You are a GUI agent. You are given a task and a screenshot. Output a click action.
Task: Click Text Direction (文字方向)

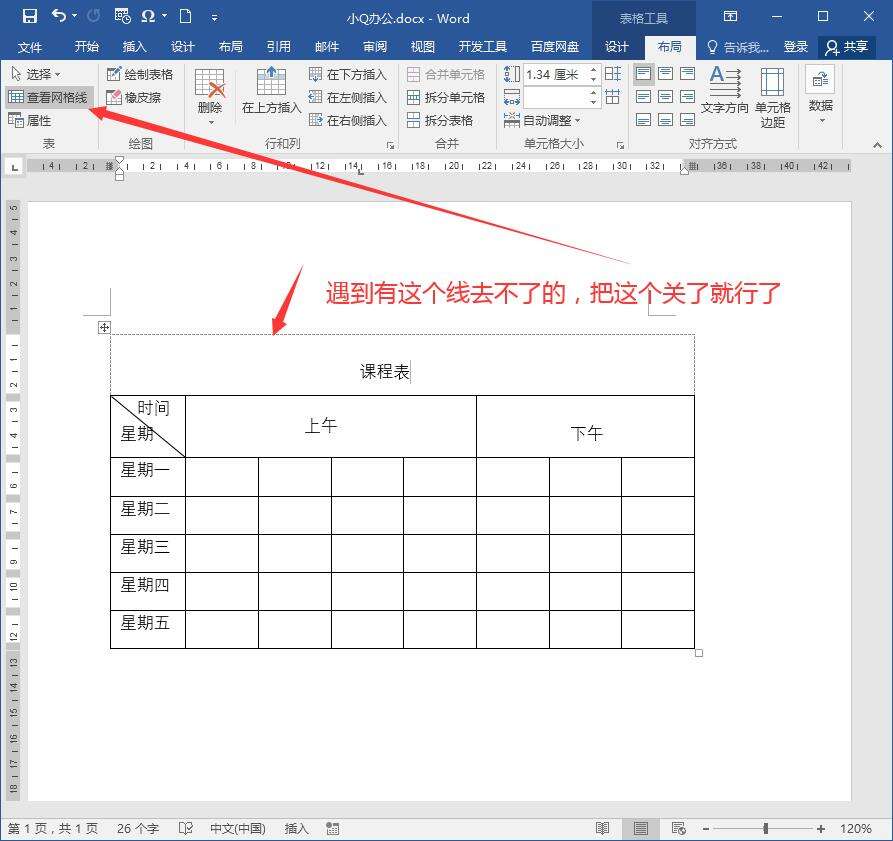[x=725, y=90]
